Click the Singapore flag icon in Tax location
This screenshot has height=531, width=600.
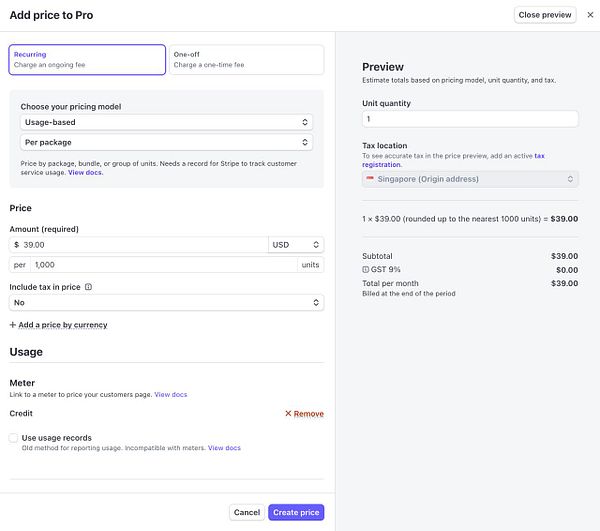[370, 179]
